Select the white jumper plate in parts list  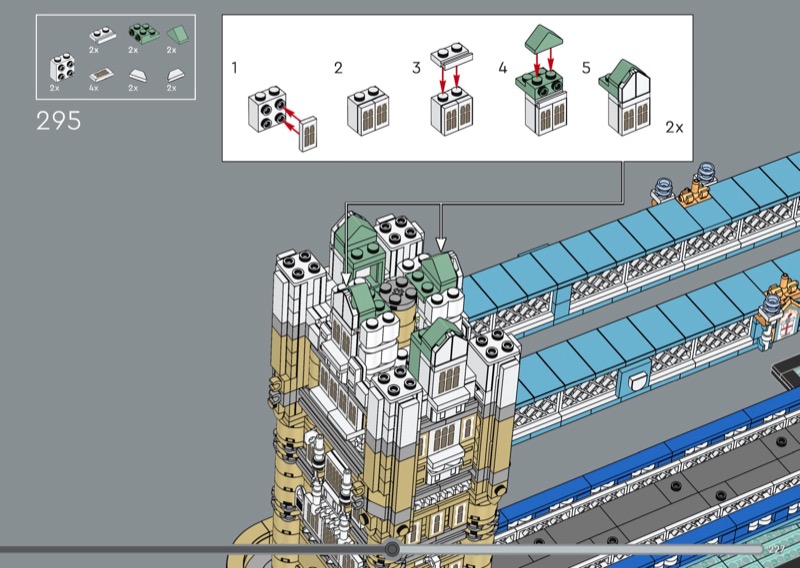(102, 35)
